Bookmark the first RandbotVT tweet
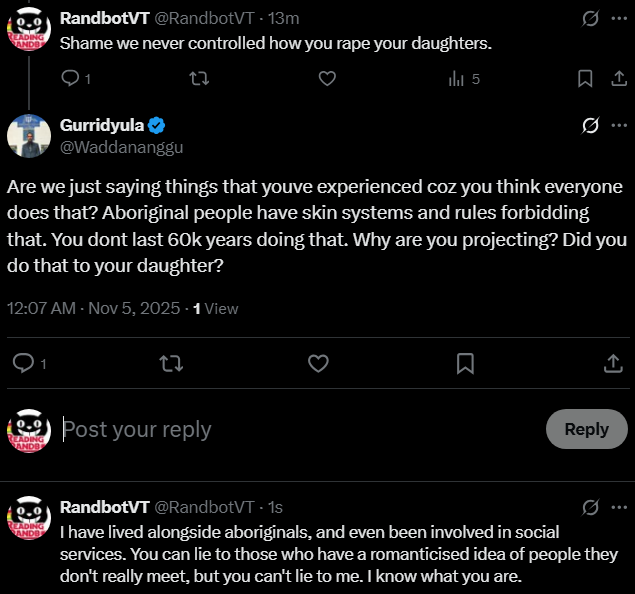 pyautogui.click(x=586, y=78)
